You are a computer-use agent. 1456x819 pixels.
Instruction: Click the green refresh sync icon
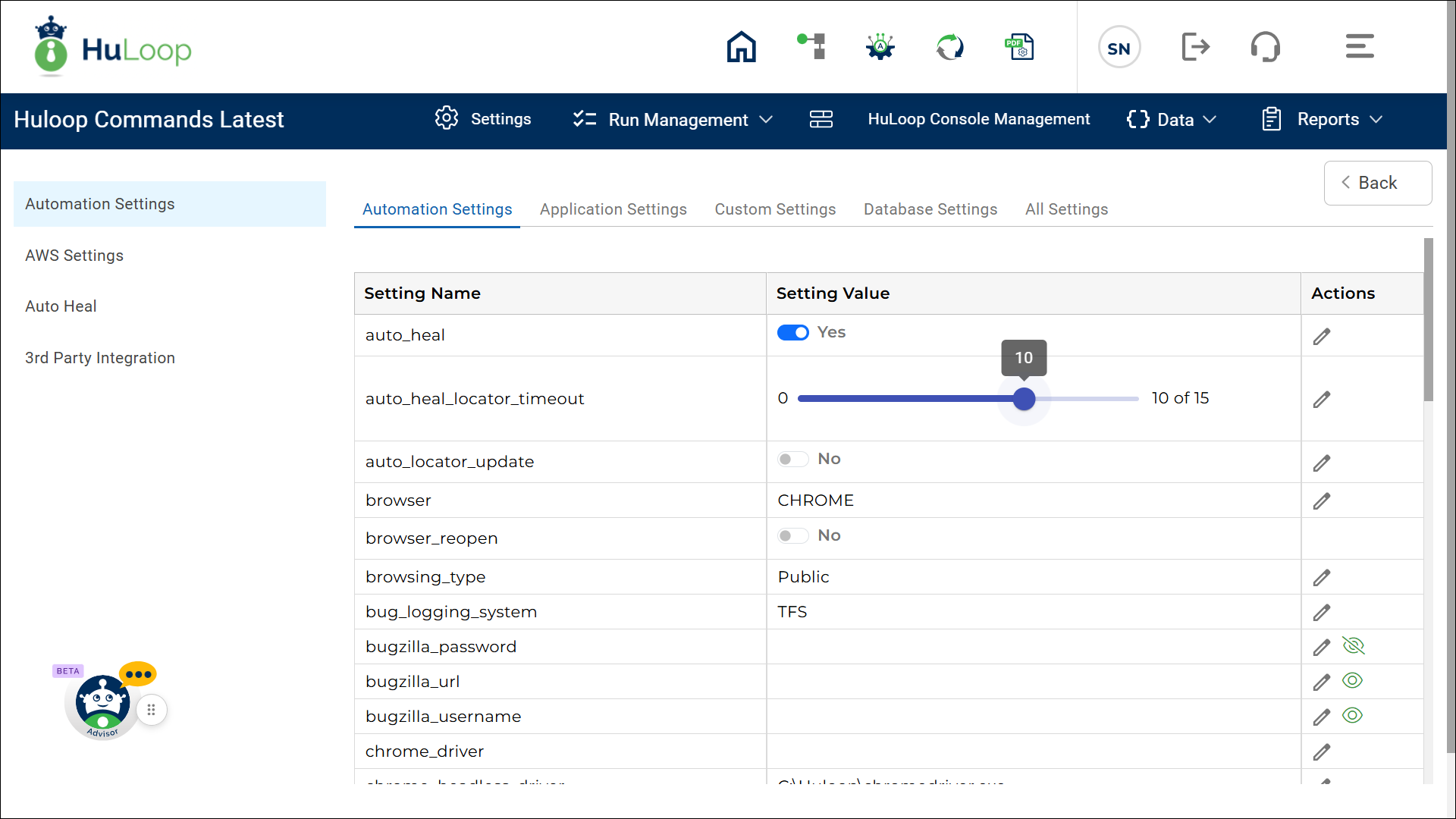[949, 47]
